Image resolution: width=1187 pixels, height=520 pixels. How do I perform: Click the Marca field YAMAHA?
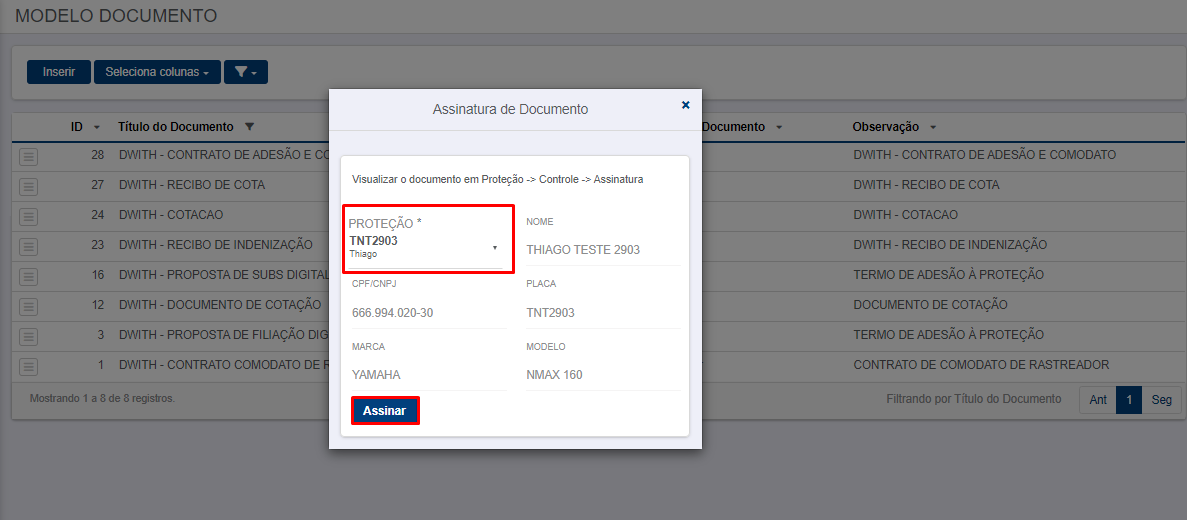[429, 375]
